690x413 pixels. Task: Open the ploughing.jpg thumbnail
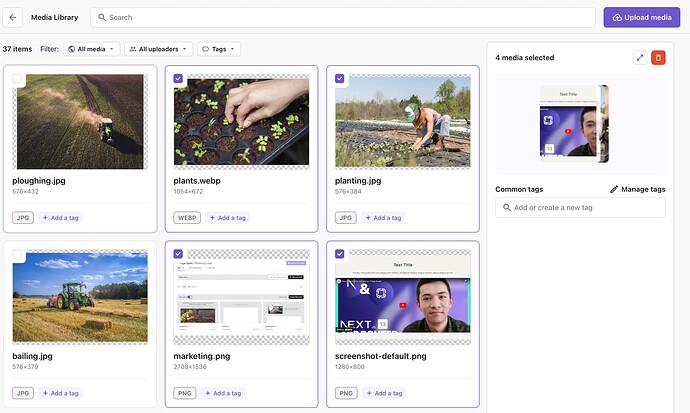80,121
